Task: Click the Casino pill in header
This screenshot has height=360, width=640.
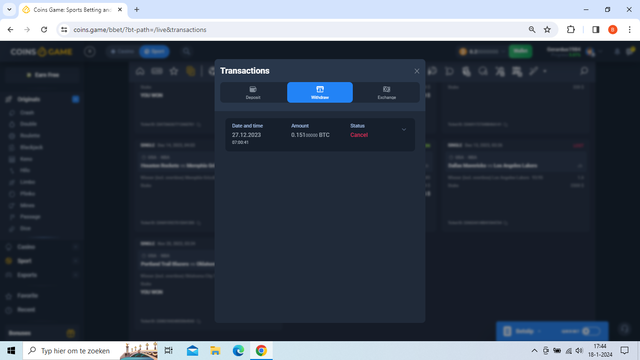Action: click(x=122, y=51)
